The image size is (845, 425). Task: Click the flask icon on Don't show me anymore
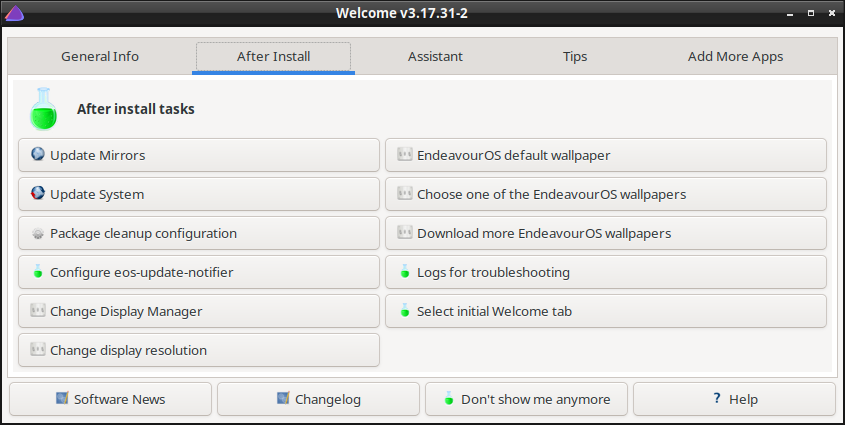(x=449, y=398)
